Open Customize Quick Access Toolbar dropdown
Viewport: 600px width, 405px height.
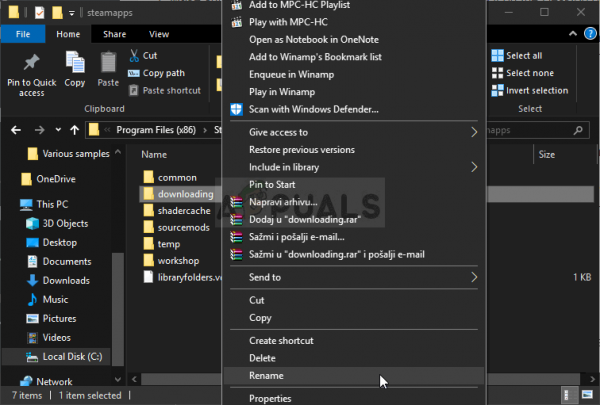(x=72, y=13)
